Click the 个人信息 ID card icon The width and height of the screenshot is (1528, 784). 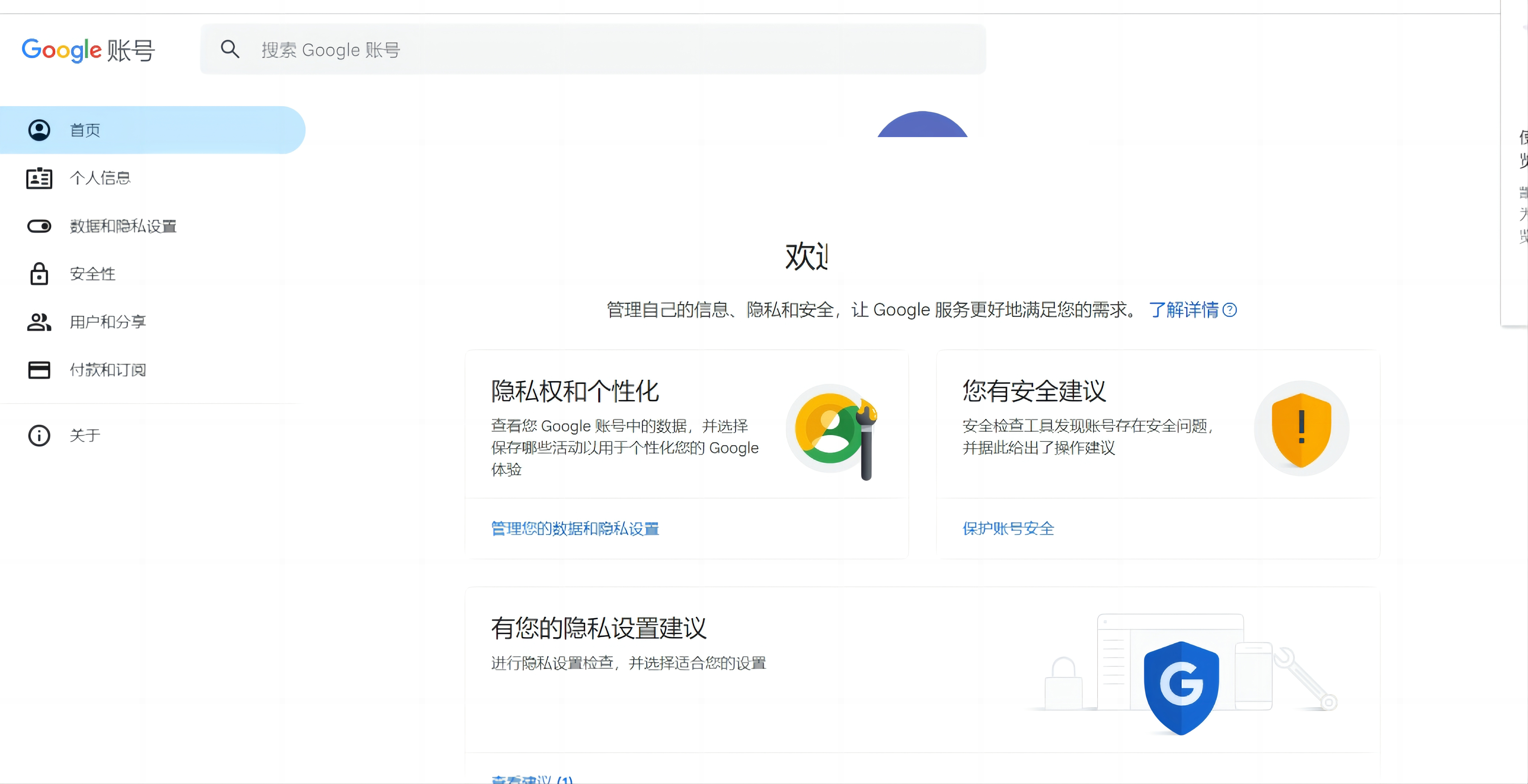(x=39, y=178)
